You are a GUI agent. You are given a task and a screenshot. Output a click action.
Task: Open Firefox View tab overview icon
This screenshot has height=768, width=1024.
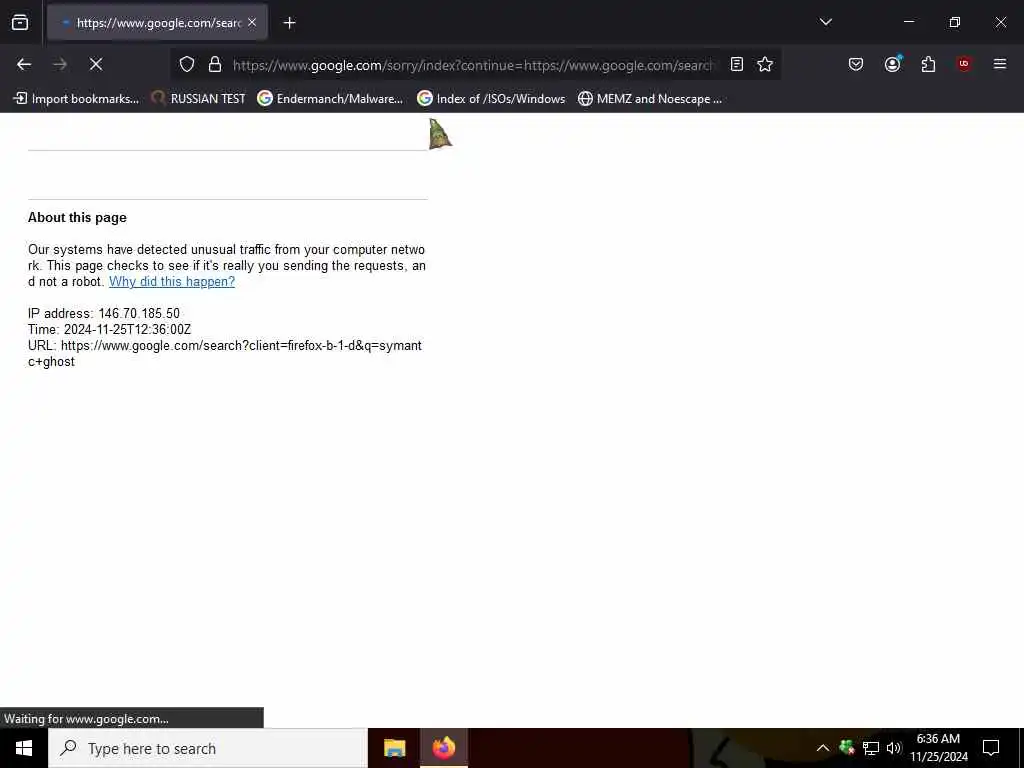click(20, 23)
